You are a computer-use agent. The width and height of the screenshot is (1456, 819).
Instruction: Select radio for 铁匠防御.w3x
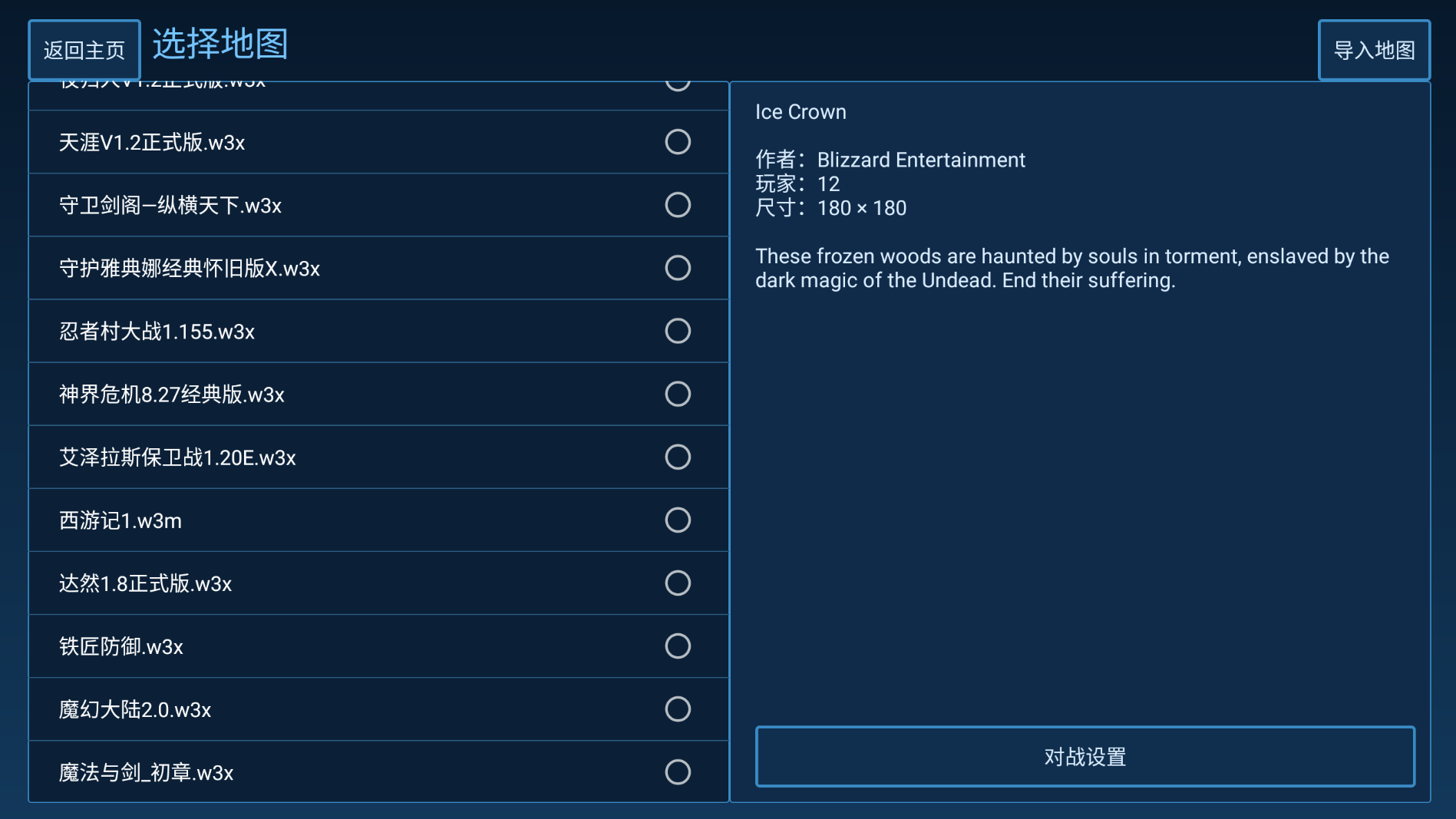tap(678, 646)
